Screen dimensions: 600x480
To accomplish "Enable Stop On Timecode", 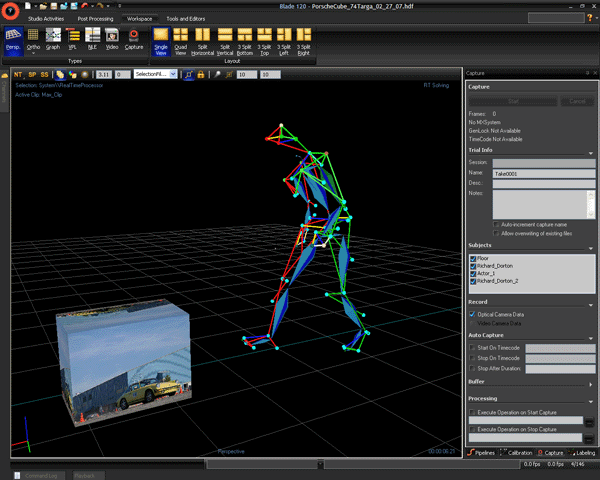I will tap(473, 358).
